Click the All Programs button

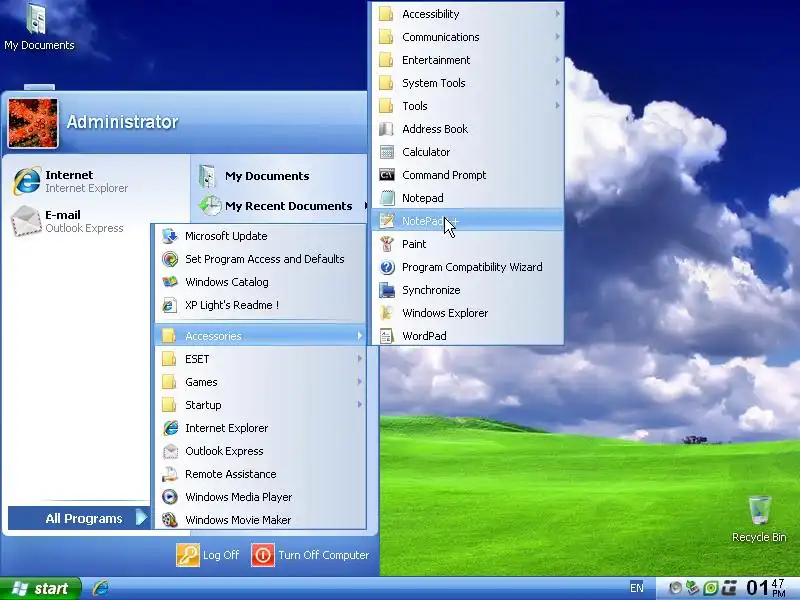pos(79,518)
